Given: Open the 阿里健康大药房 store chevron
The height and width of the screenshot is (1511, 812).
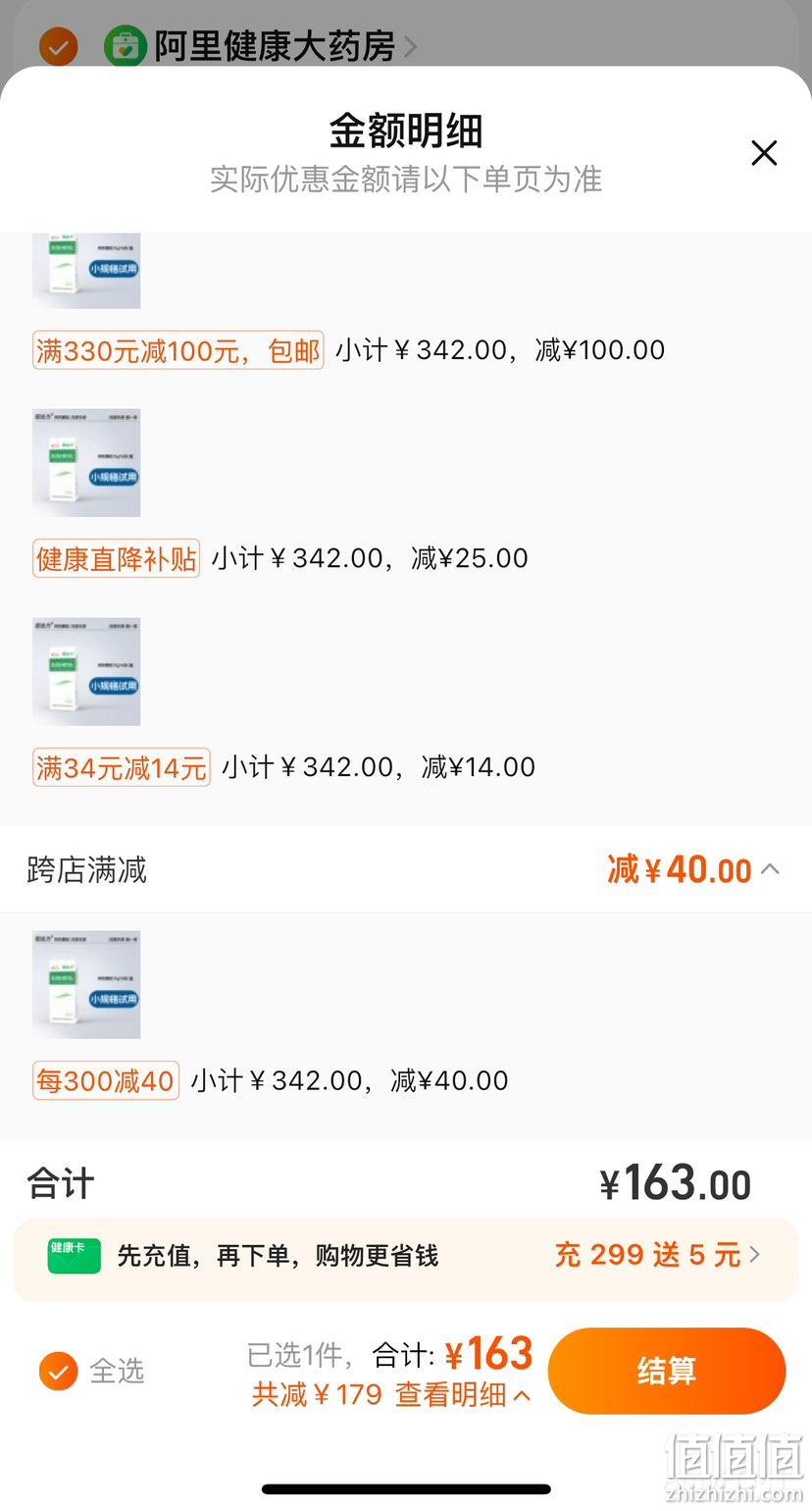Looking at the screenshot, I should [410, 46].
